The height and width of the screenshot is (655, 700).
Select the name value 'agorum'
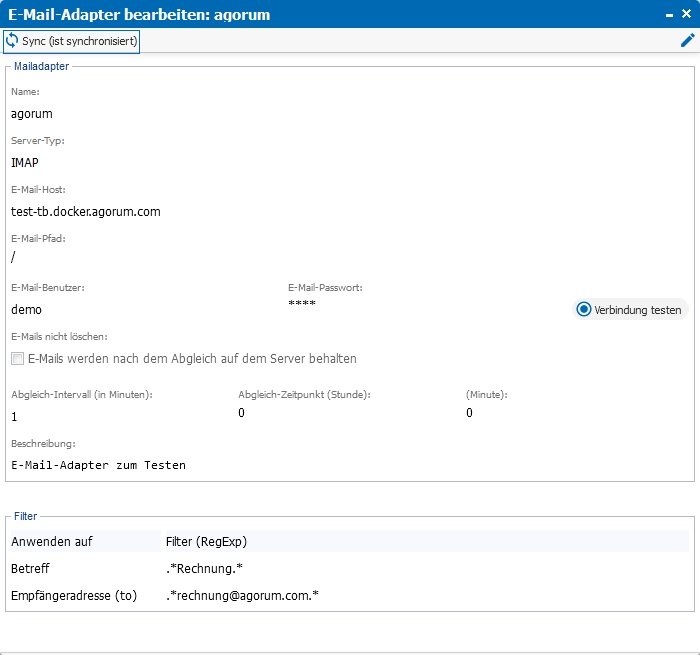click(x=32, y=114)
